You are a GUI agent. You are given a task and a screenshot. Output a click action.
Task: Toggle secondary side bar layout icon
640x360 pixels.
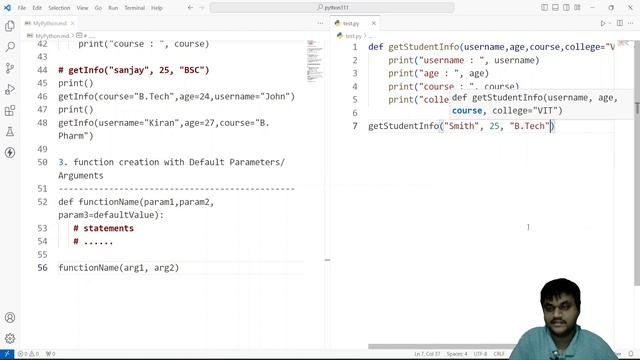click(566, 7)
